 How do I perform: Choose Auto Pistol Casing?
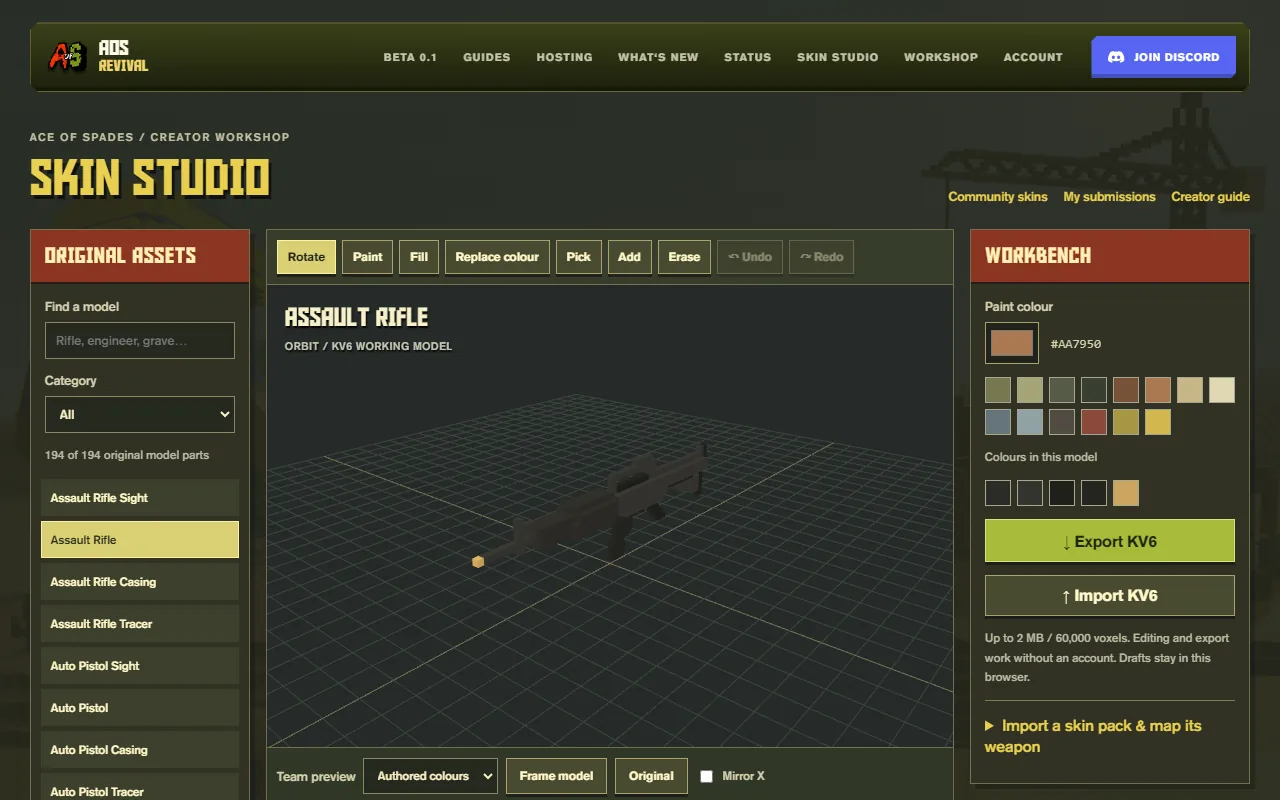[140, 750]
